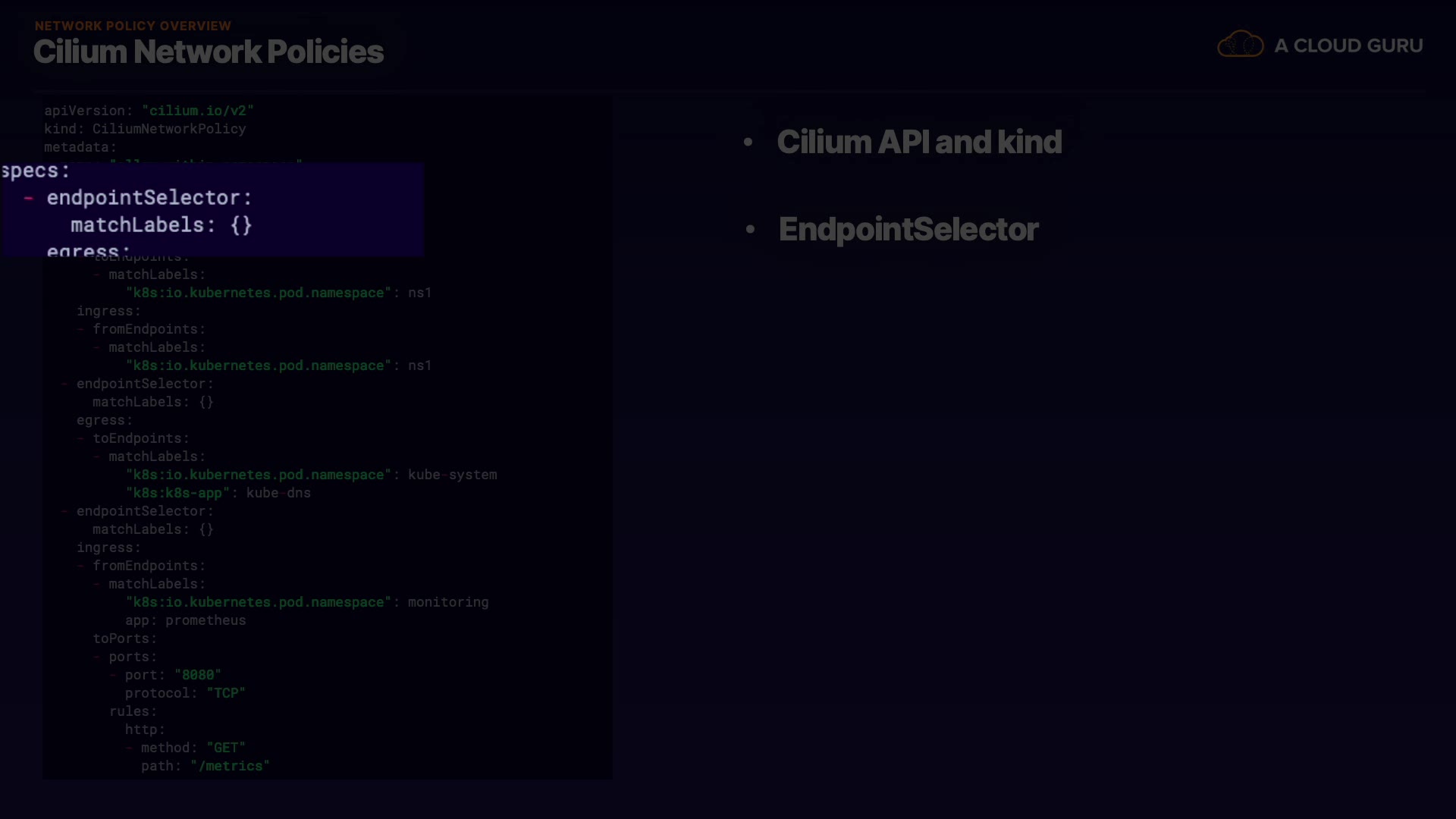Viewport: 1456px width, 819px height.
Task: Click the method "GET" value
Action: (225, 748)
